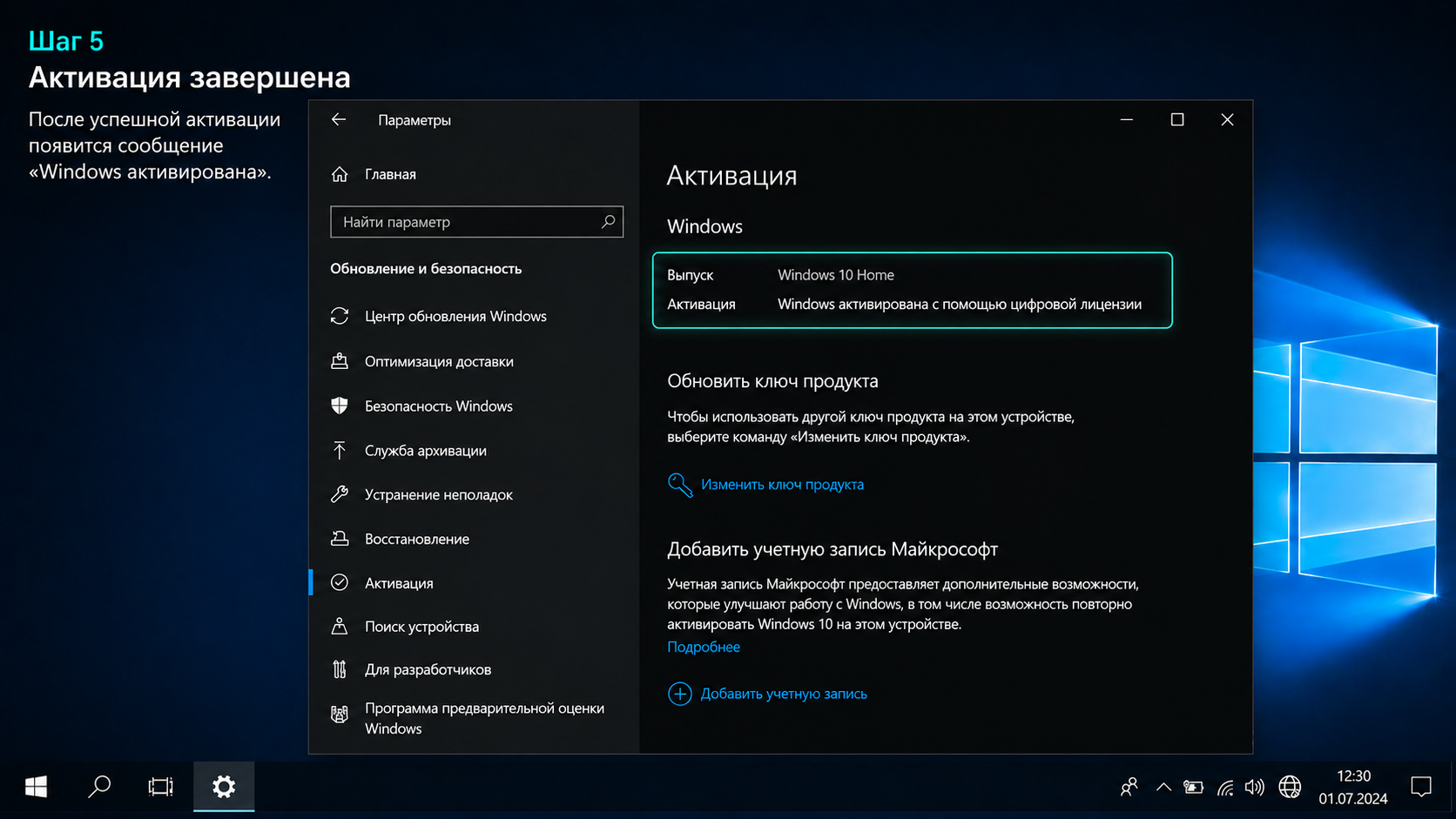Click the recovery icon beside Восстановление
The image size is (1456, 819).
coord(340,539)
